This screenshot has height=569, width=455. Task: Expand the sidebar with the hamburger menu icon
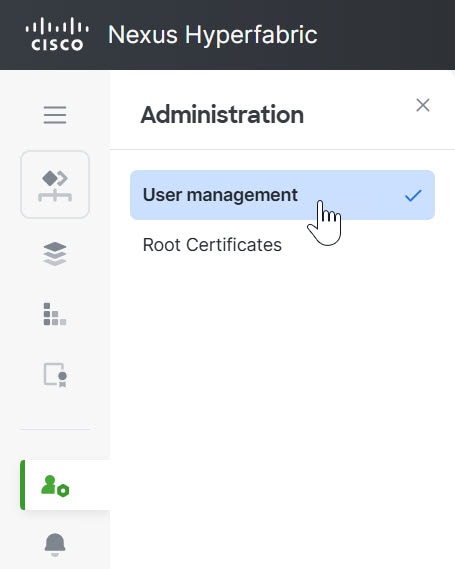(55, 115)
